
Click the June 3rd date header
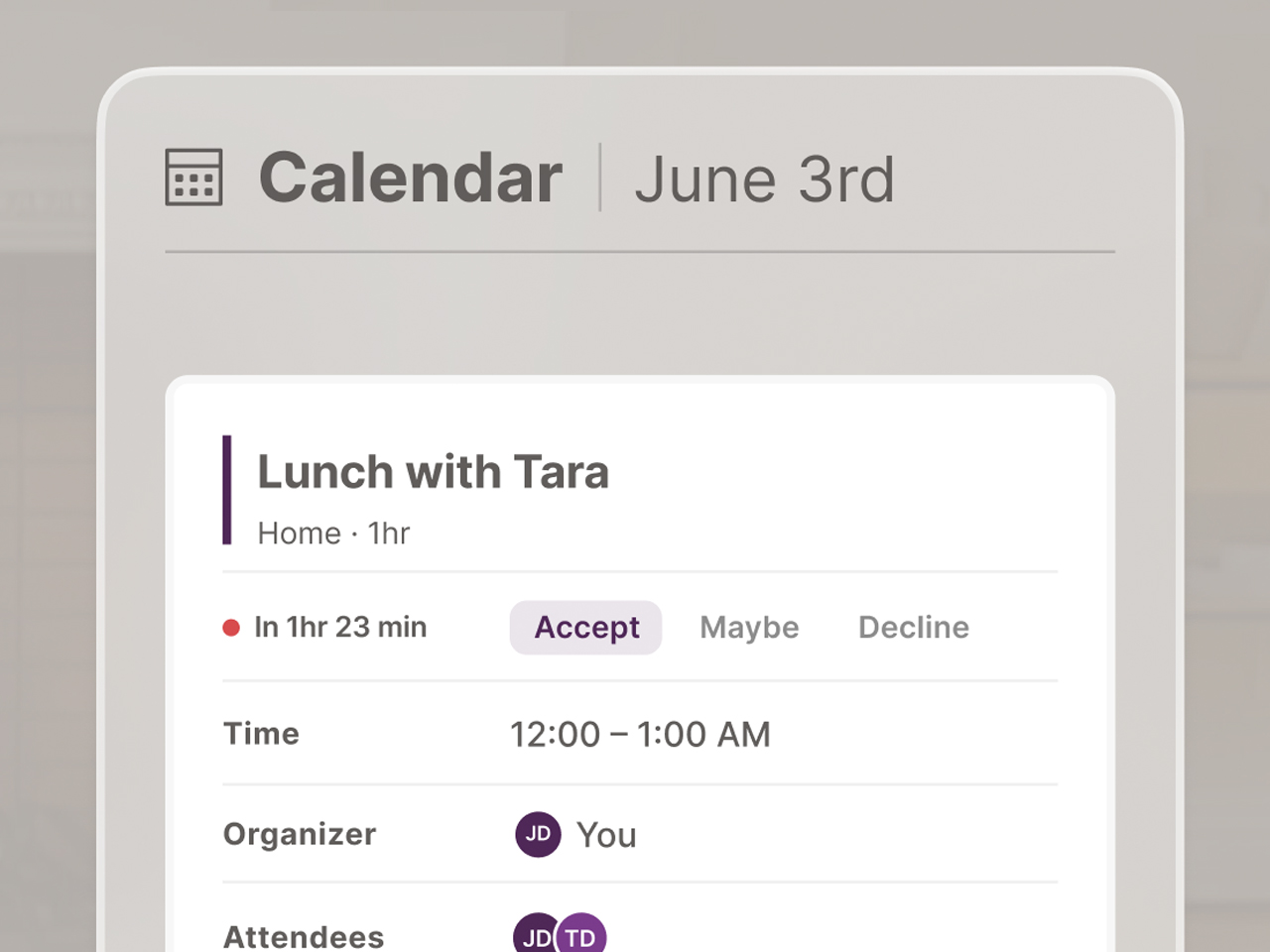pyautogui.click(x=764, y=179)
